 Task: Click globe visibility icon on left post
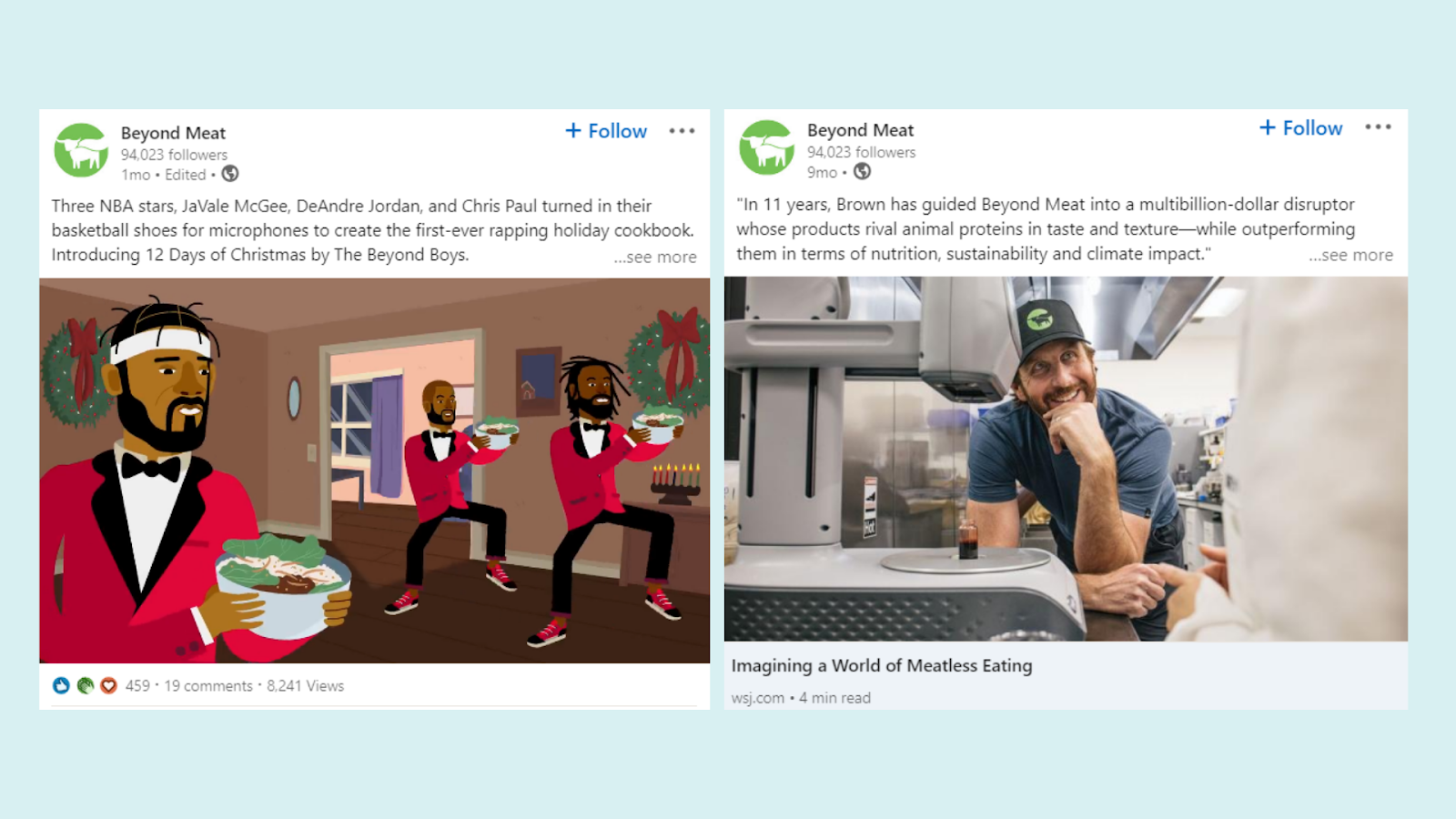(230, 174)
